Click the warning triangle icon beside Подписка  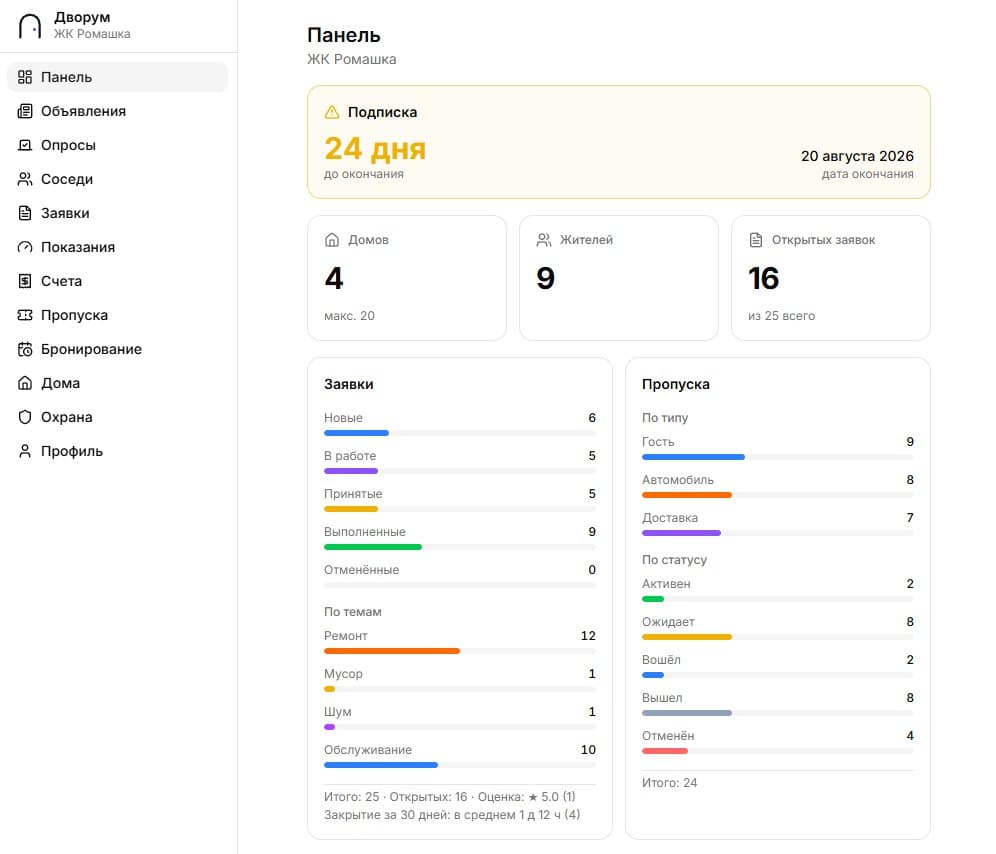332,112
